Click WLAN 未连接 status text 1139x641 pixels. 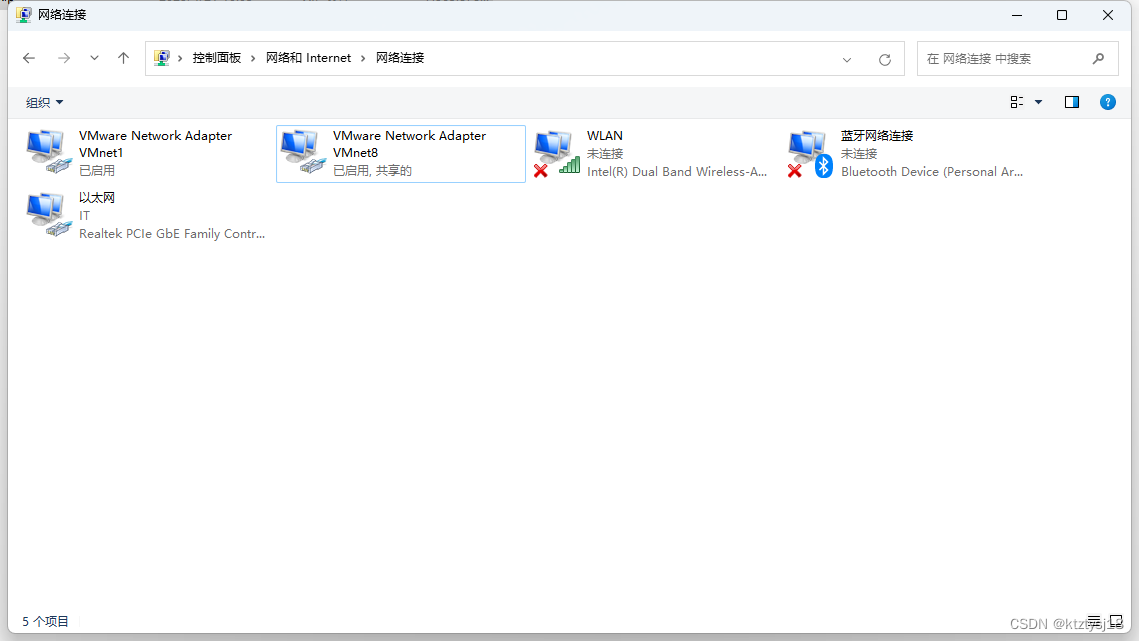[605, 154]
